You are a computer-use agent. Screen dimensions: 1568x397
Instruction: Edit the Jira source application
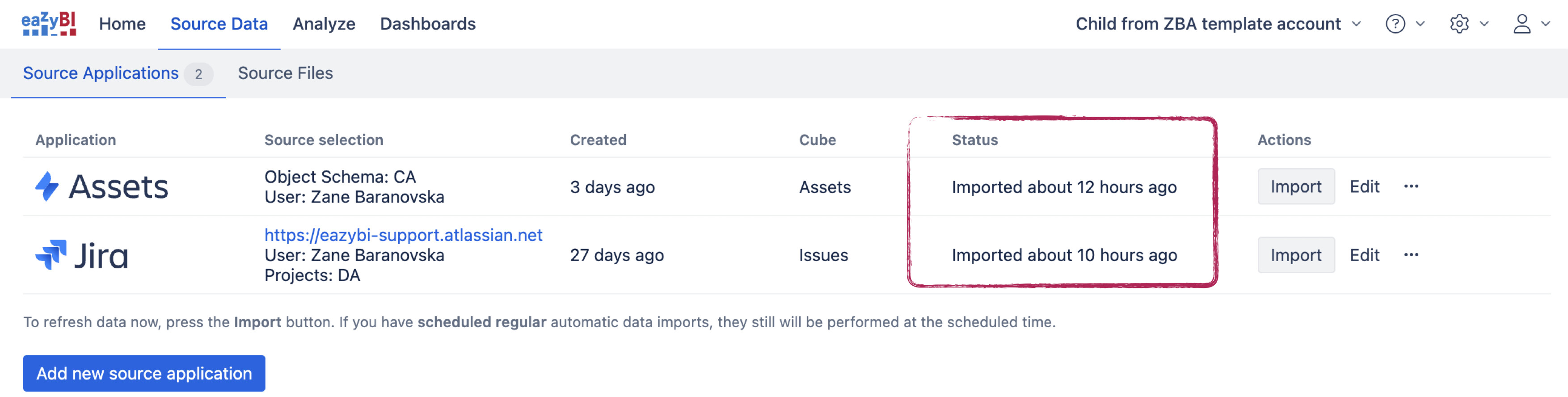[1364, 254]
